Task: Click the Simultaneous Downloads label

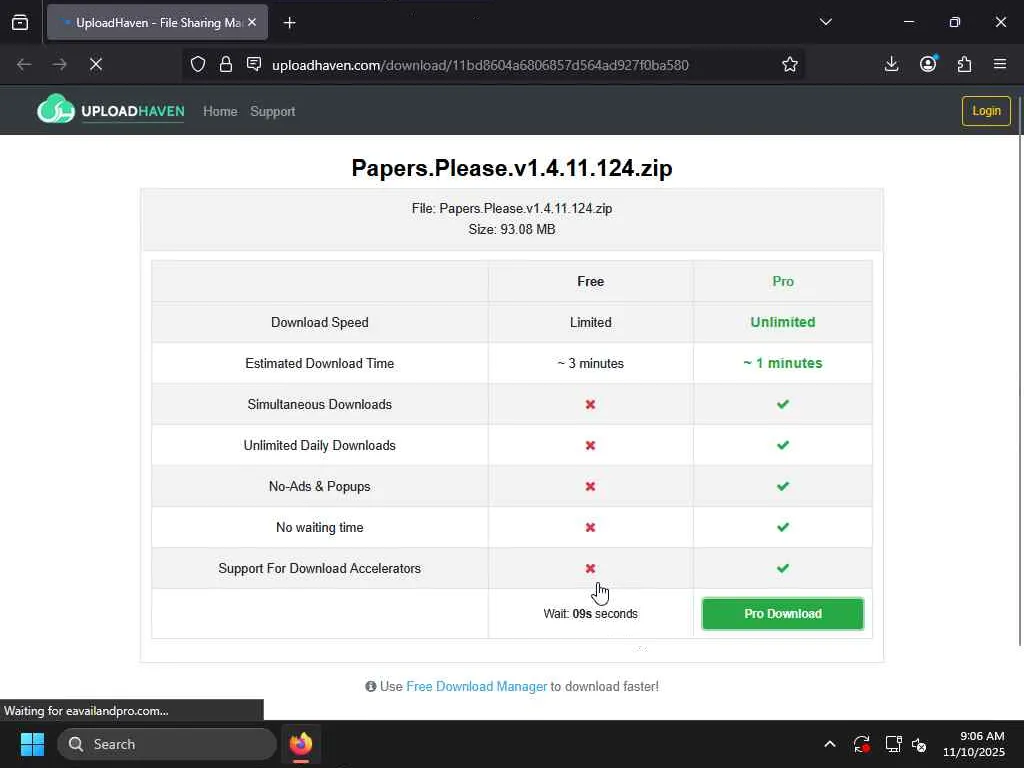Action: [x=319, y=405]
